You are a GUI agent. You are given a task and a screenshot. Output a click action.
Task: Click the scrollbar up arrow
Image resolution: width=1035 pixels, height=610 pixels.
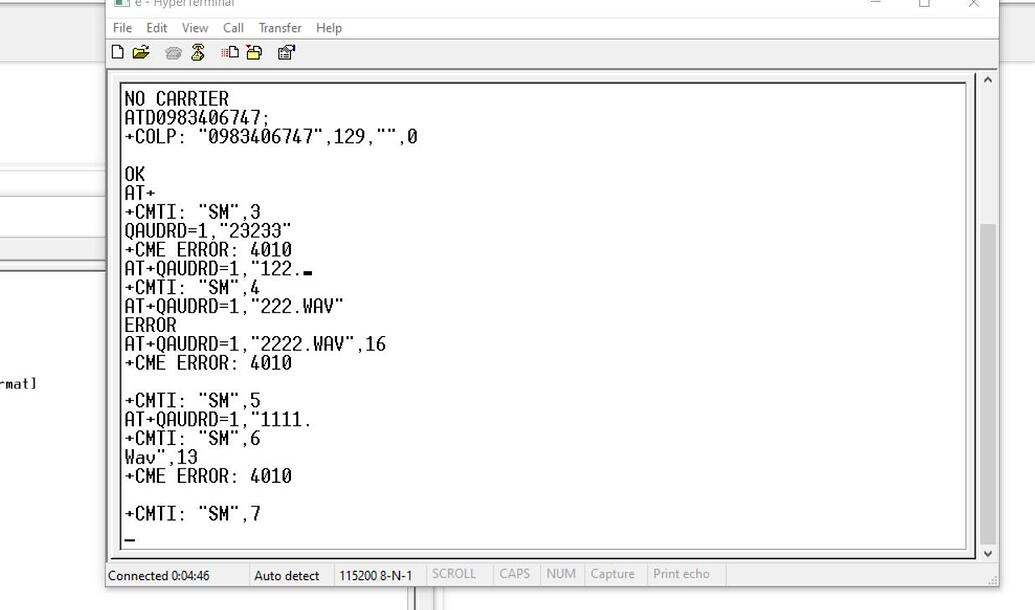tap(987, 79)
